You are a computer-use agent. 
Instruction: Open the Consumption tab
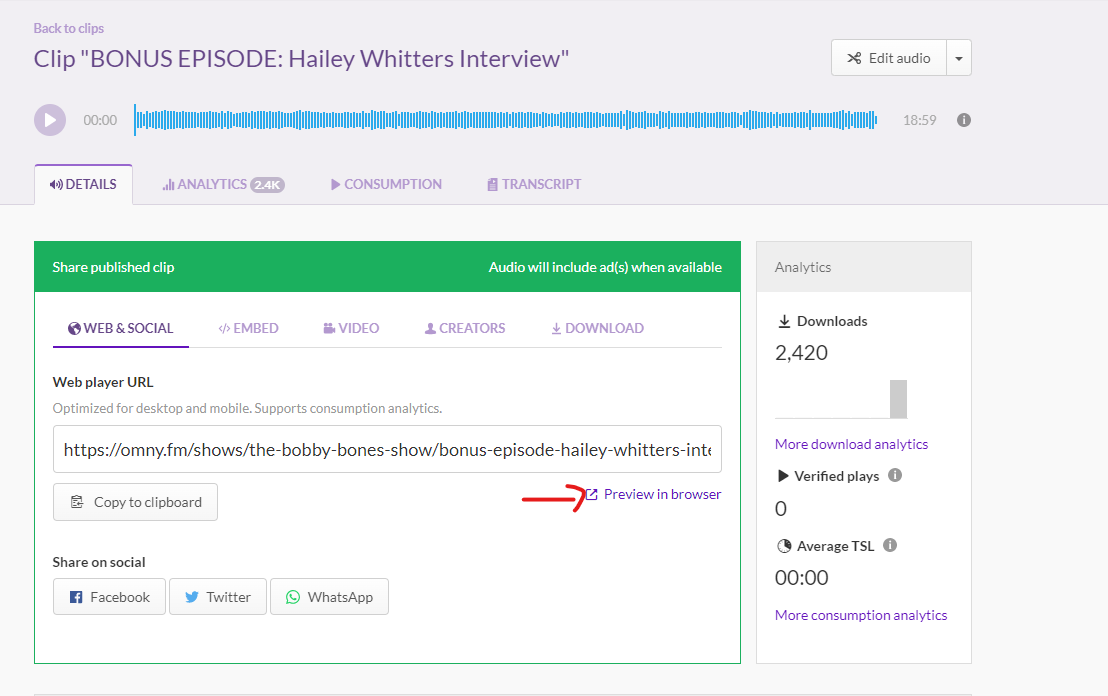click(386, 184)
